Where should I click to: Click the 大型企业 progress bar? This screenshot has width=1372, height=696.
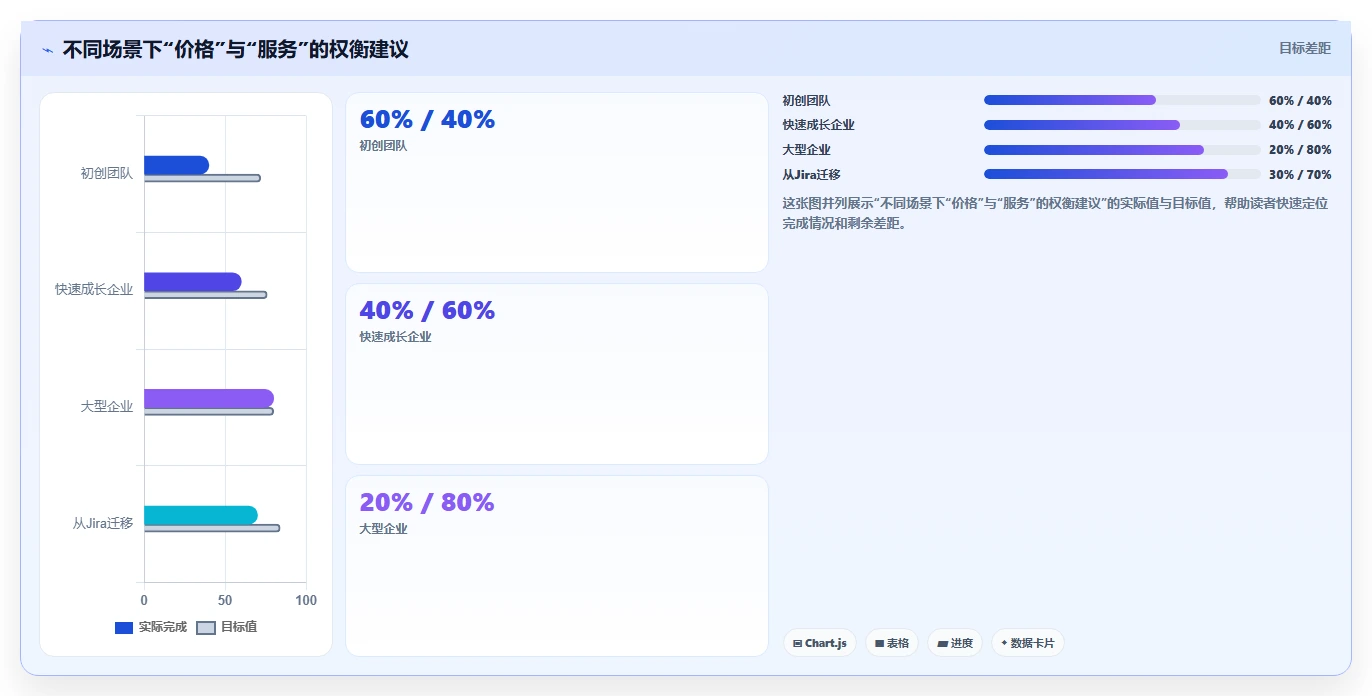1122,150
